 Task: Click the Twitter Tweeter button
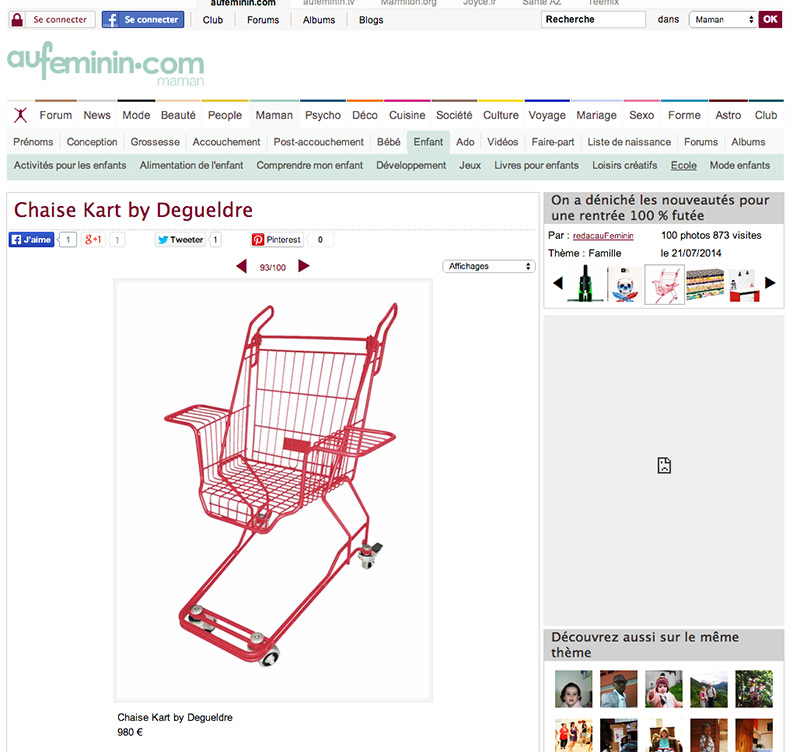click(181, 240)
